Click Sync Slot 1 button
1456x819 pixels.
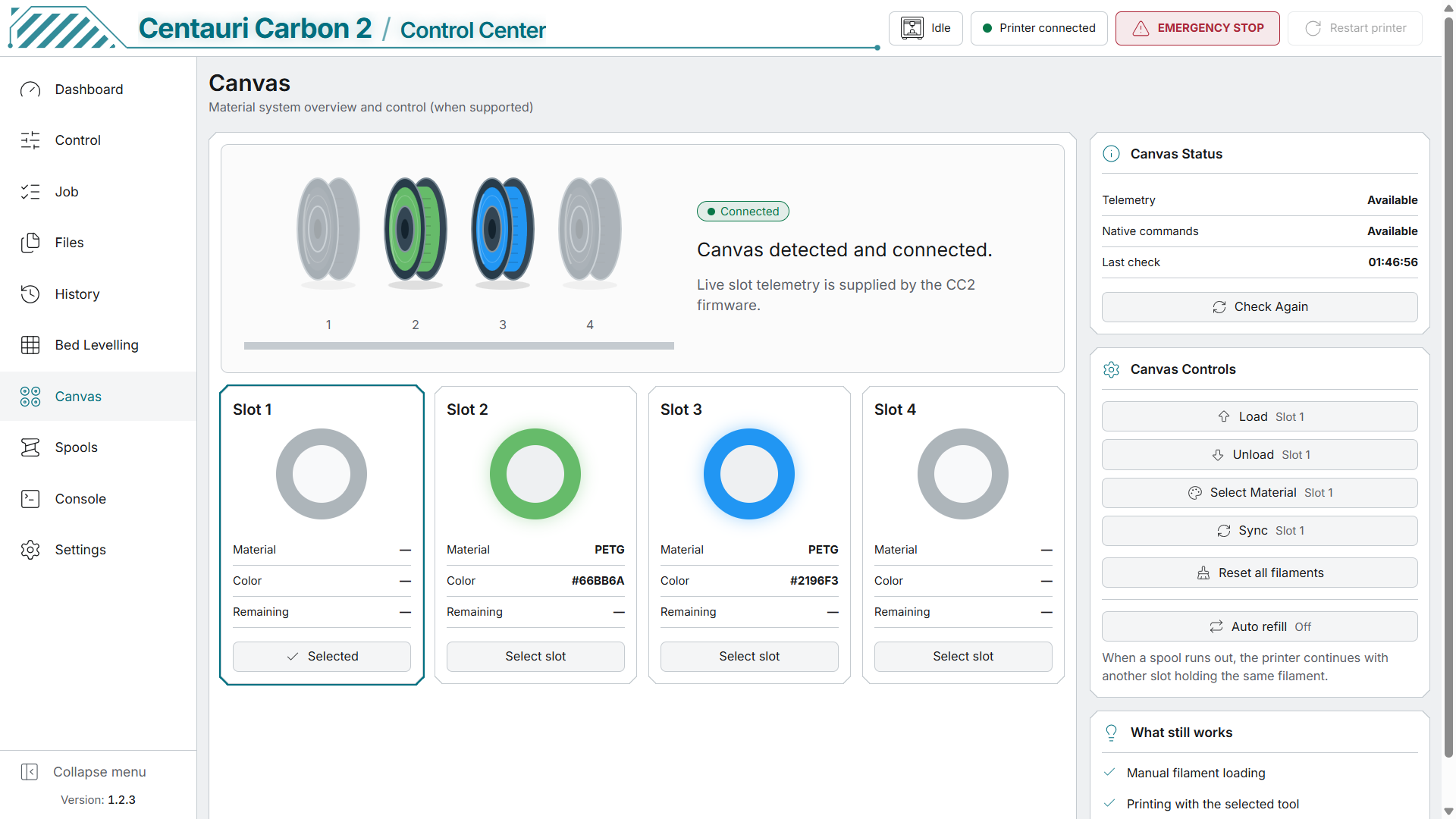pyautogui.click(x=1260, y=531)
